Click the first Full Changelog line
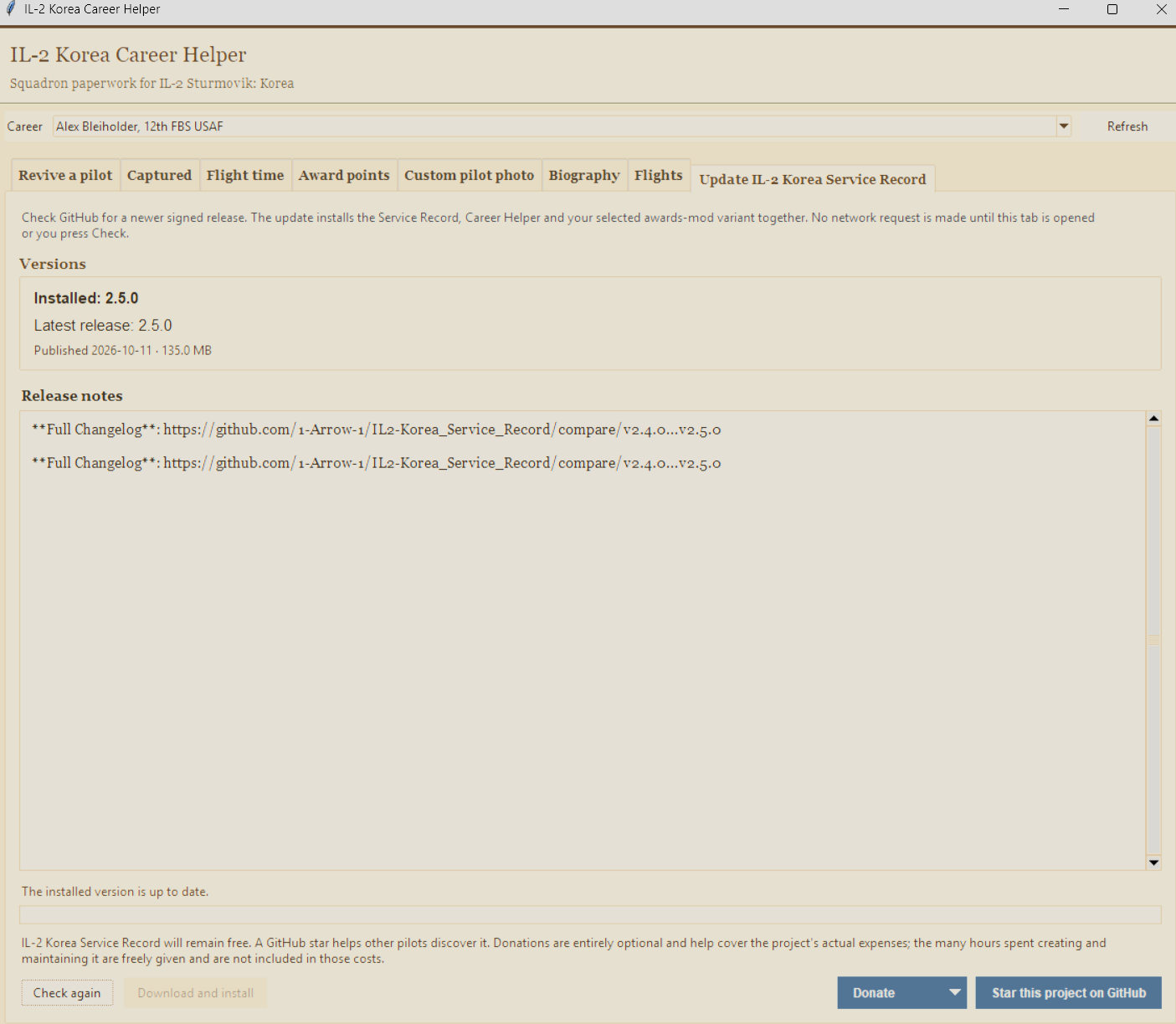Image resolution: width=1176 pixels, height=1024 pixels. point(377,430)
